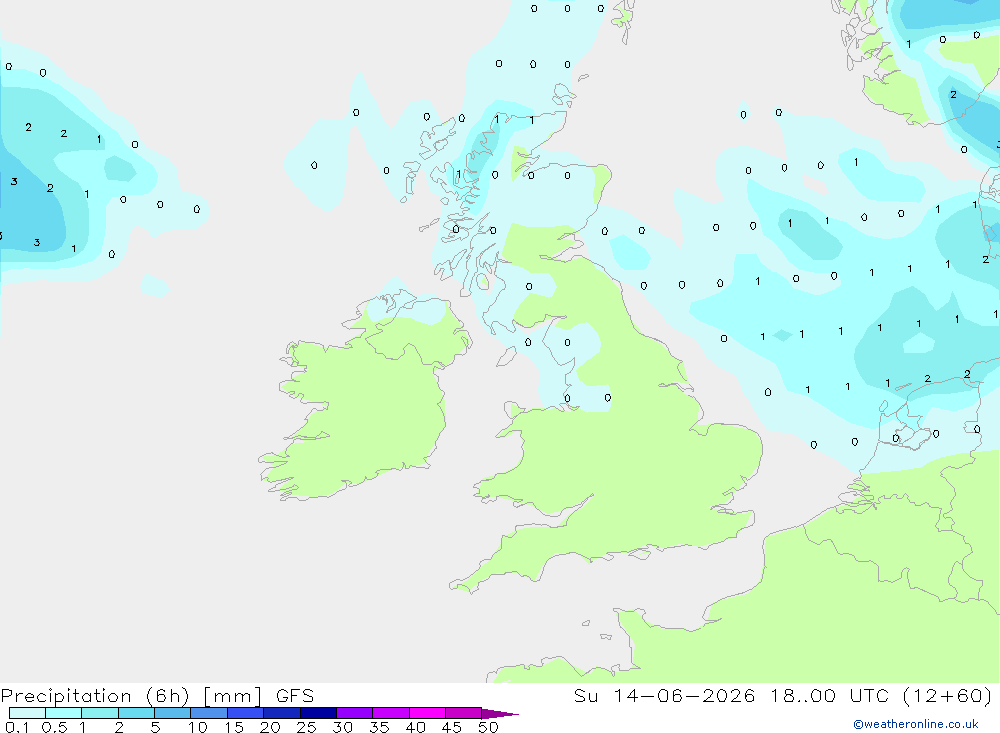Click the legend label '15'

tap(234, 727)
